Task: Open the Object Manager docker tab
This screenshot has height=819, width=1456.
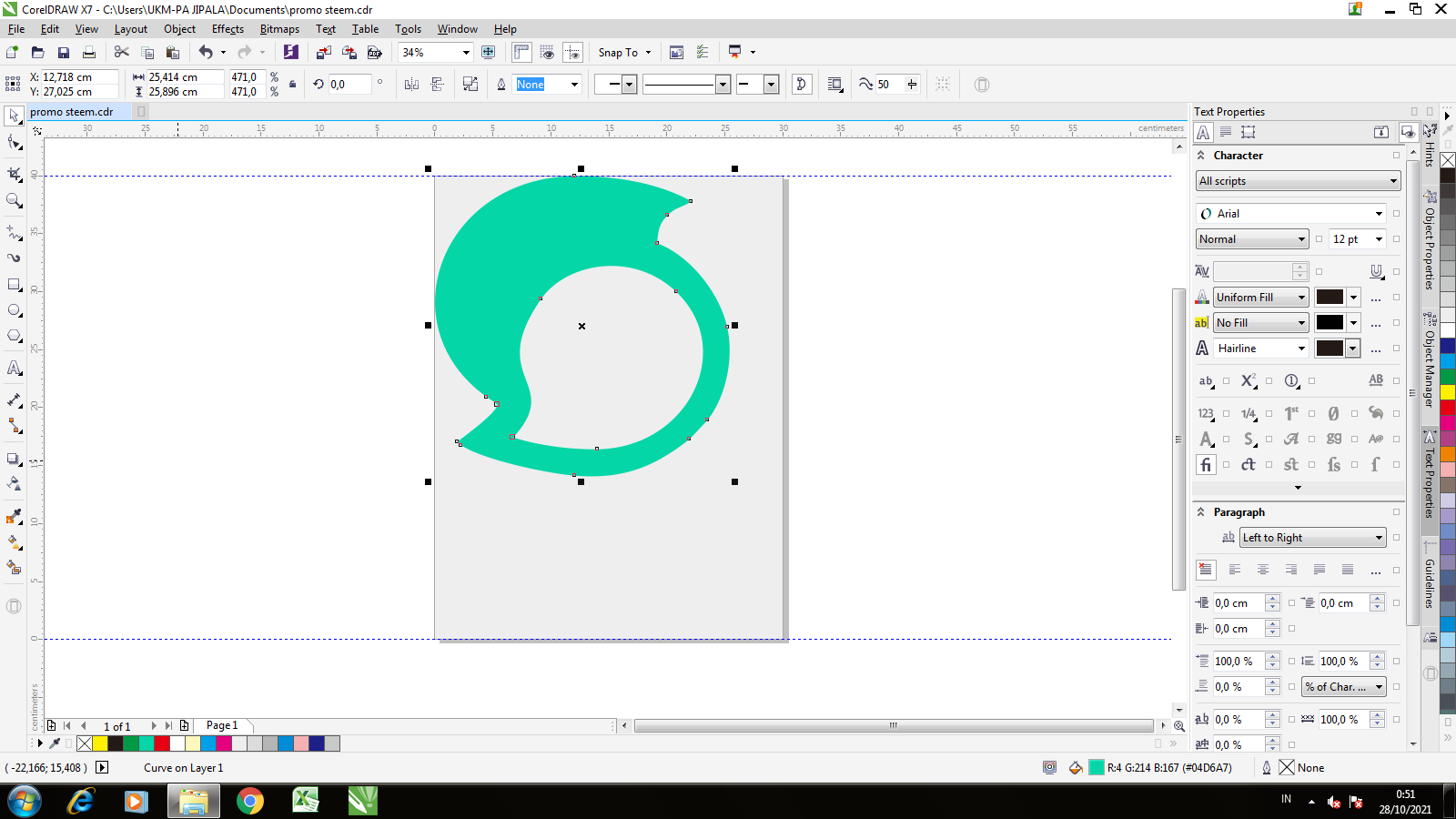Action: coord(1430,360)
